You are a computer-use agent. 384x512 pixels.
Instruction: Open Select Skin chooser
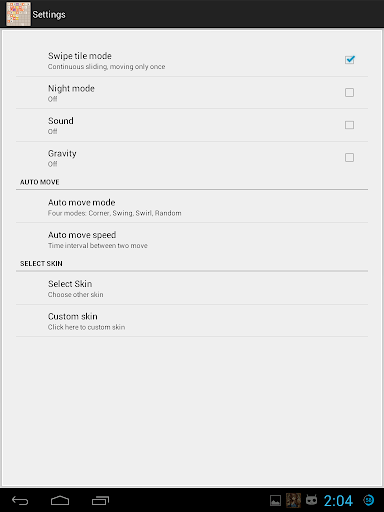(192, 288)
